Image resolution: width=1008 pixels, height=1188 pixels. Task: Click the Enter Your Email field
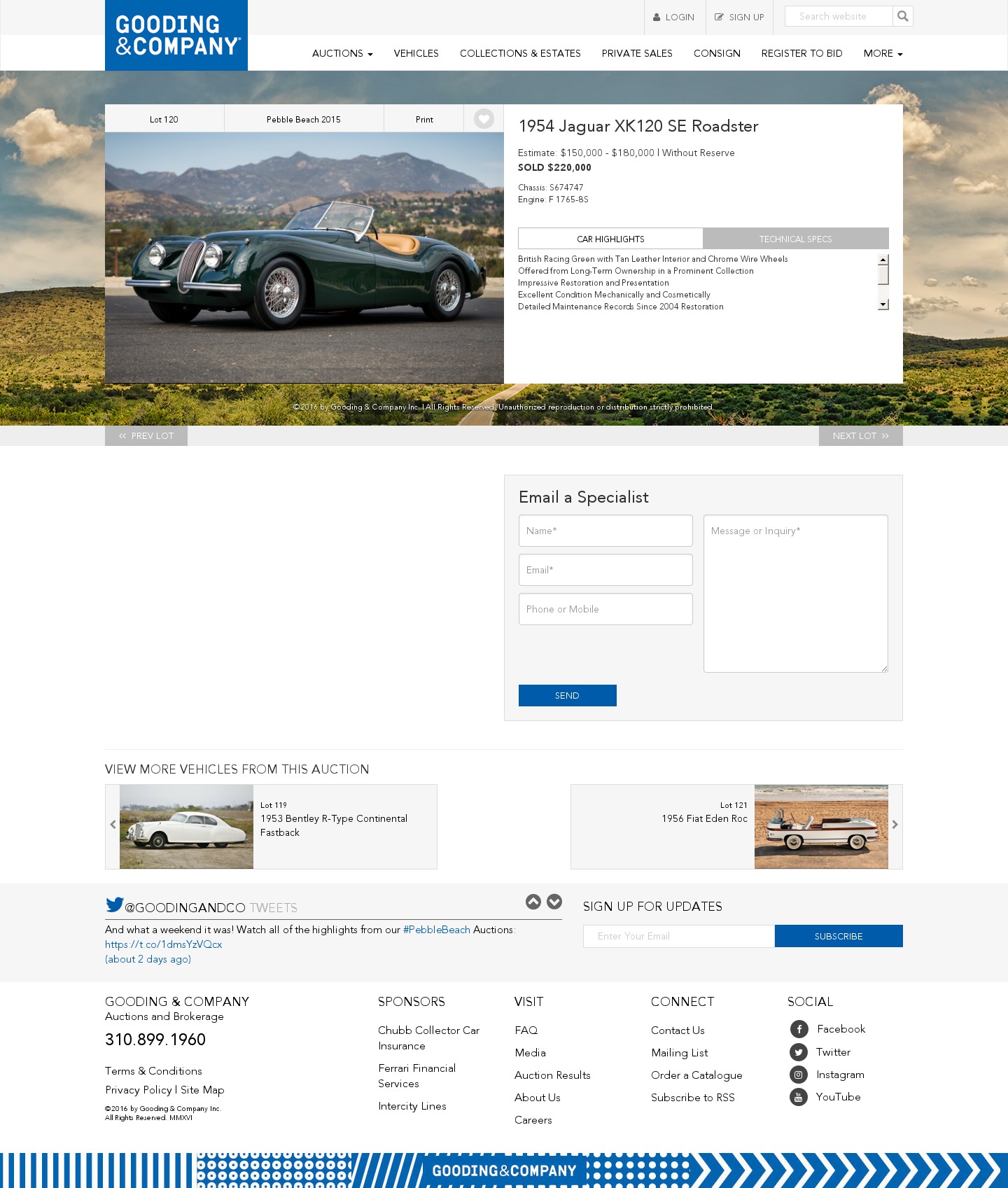[x=679, y=936]
